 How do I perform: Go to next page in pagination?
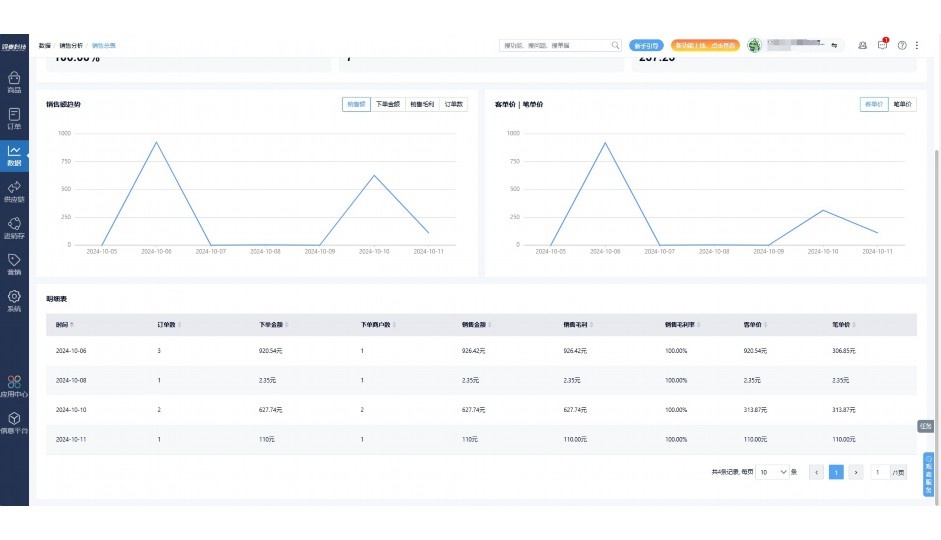point(856,472)
